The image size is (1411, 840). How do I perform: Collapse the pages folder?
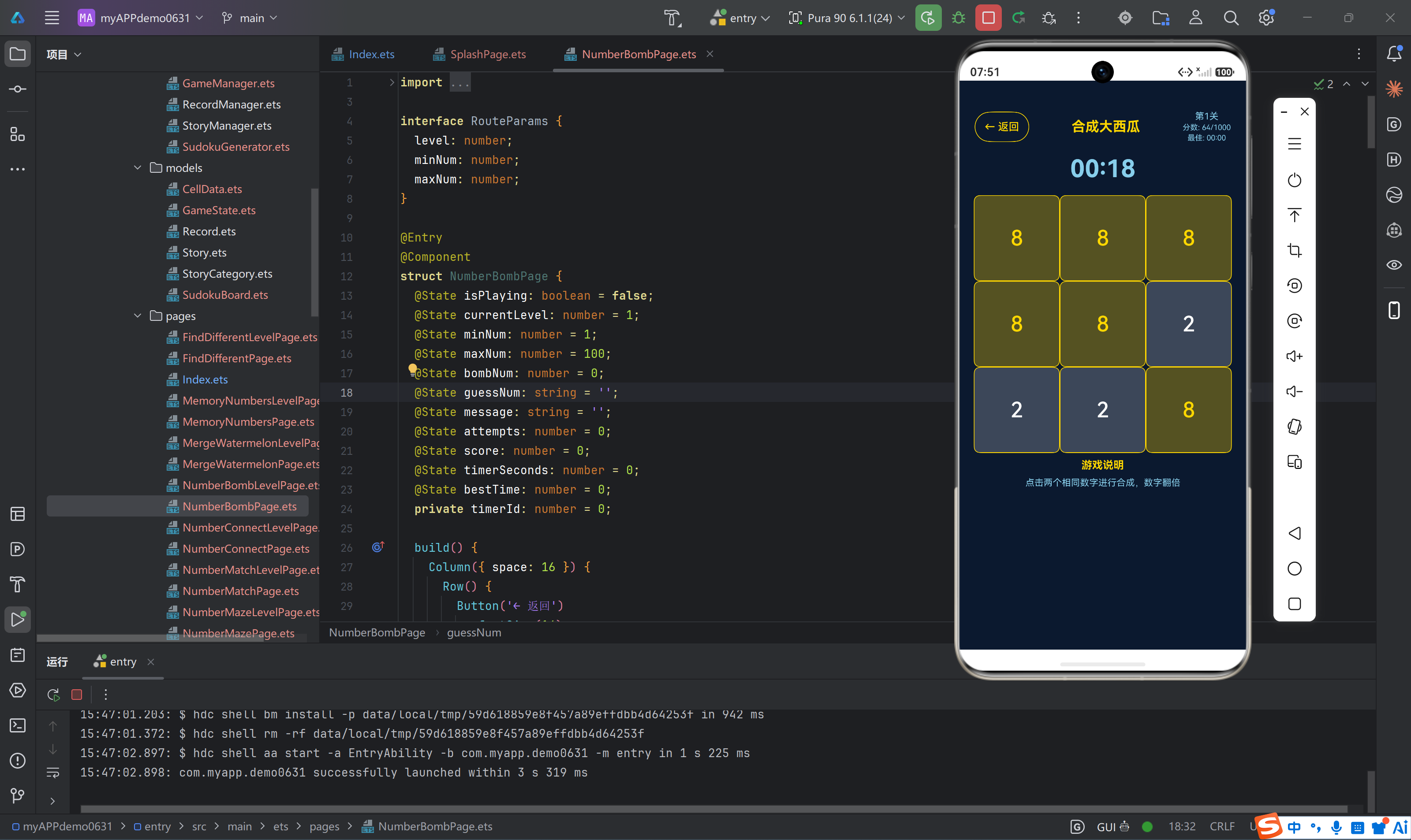(x=137, y=316)
